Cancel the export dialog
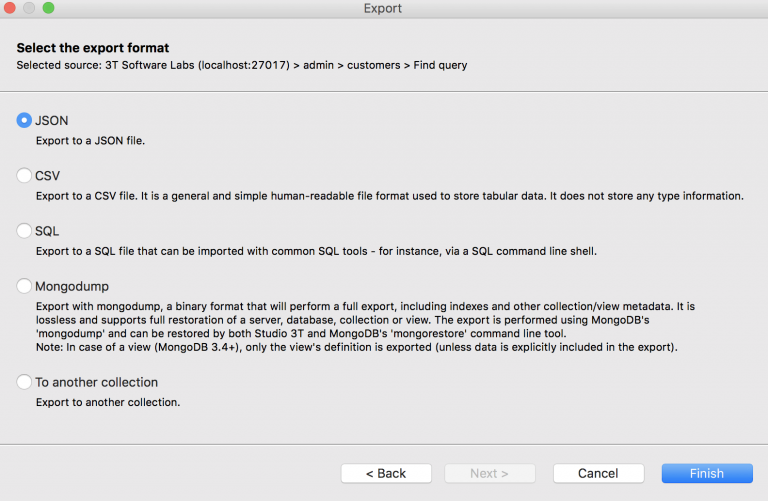 point(598,473)
